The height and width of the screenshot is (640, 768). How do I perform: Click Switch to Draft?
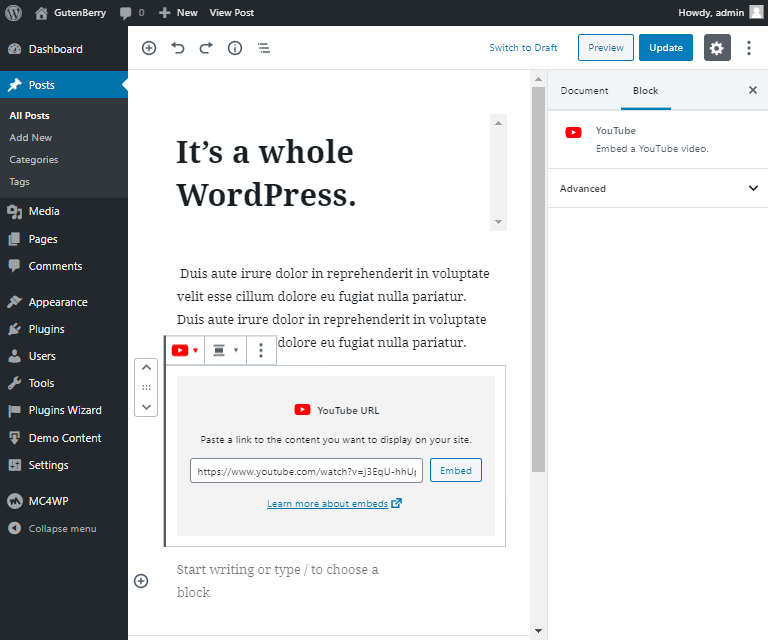[x=523, y=47]
